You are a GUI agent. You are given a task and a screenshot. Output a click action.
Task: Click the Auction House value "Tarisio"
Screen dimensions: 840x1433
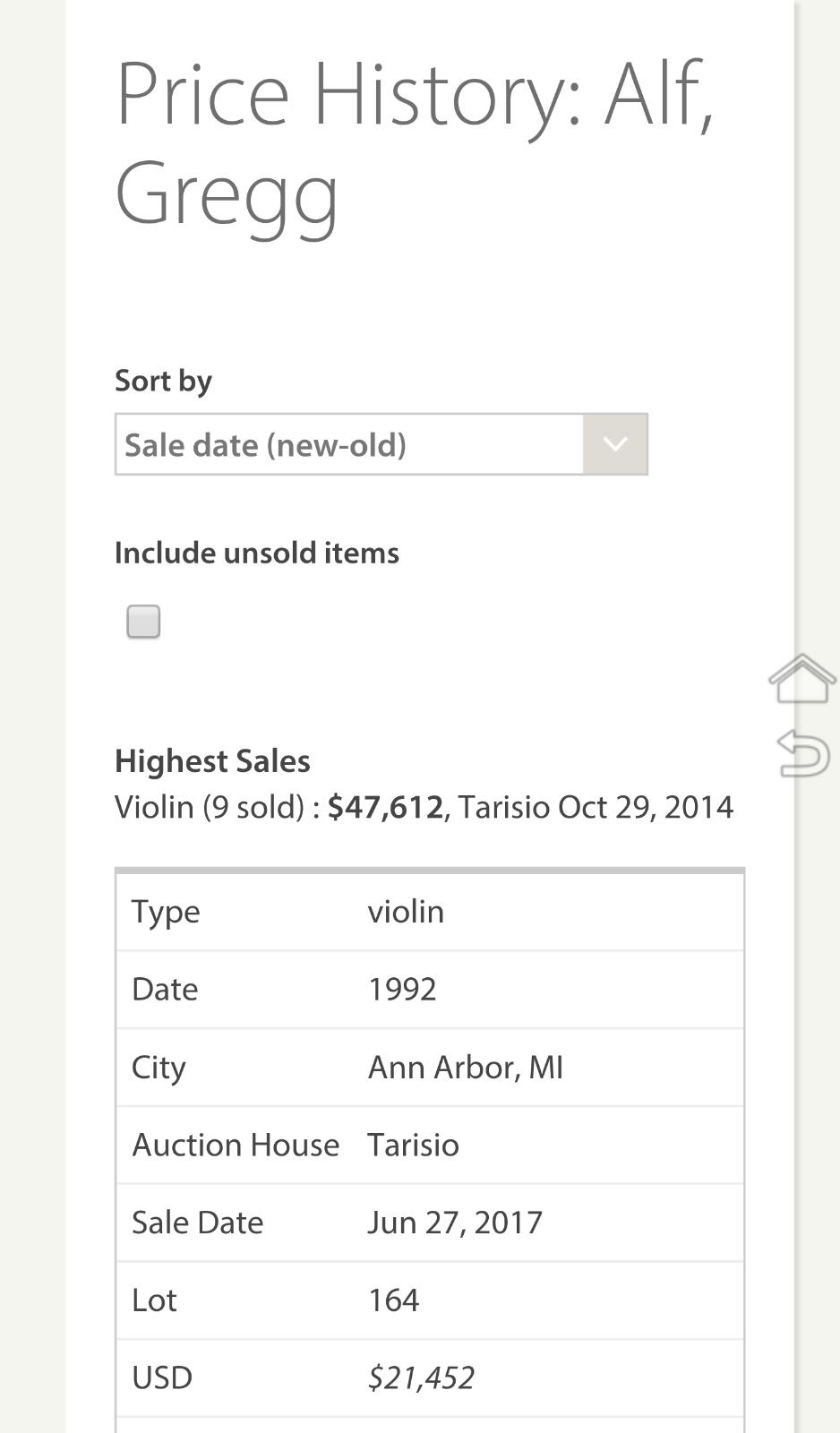click(413, 1145)
